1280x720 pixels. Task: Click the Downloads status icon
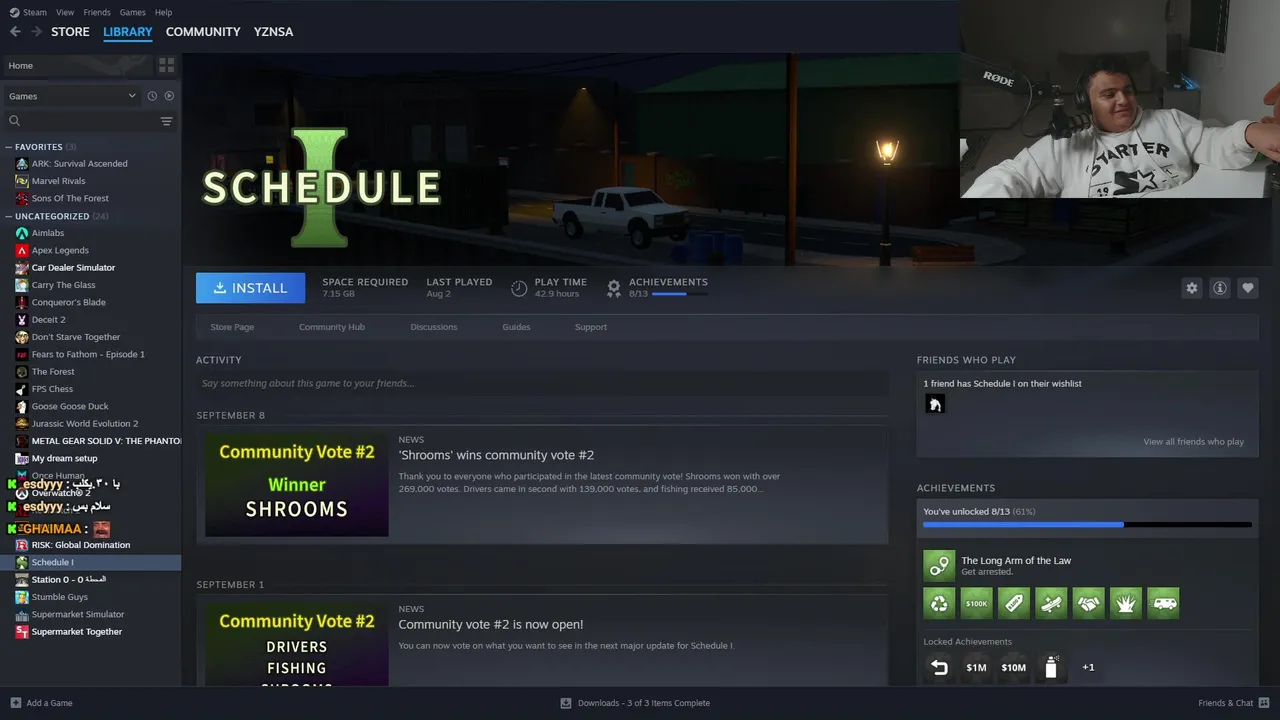tap(566, 703)
